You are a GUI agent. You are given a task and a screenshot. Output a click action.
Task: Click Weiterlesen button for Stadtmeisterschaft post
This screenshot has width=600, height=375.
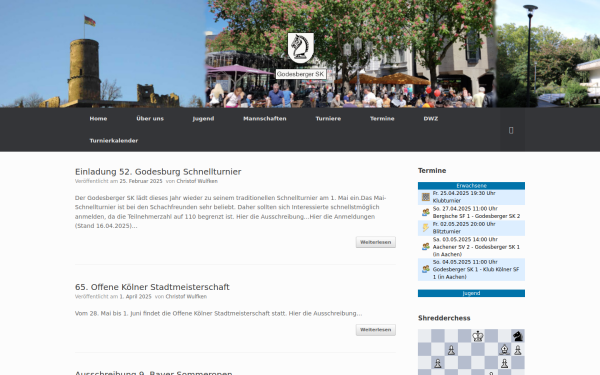tap(376, 330)
